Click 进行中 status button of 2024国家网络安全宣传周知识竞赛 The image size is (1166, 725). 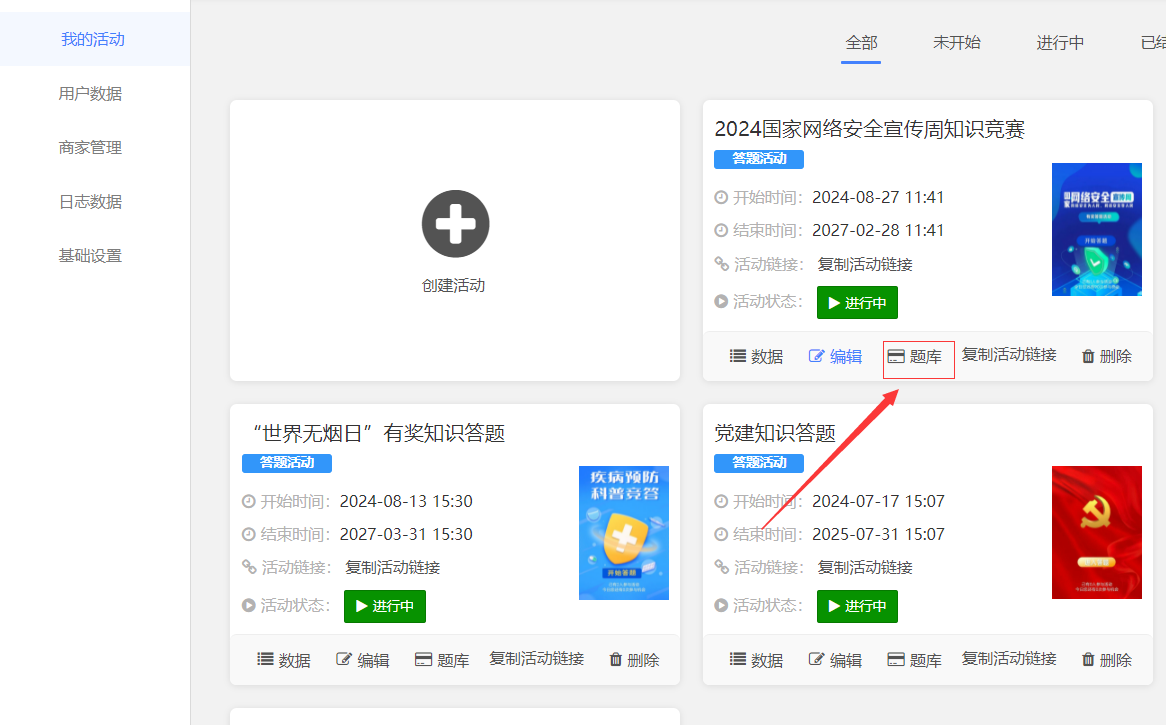point(857,303)
